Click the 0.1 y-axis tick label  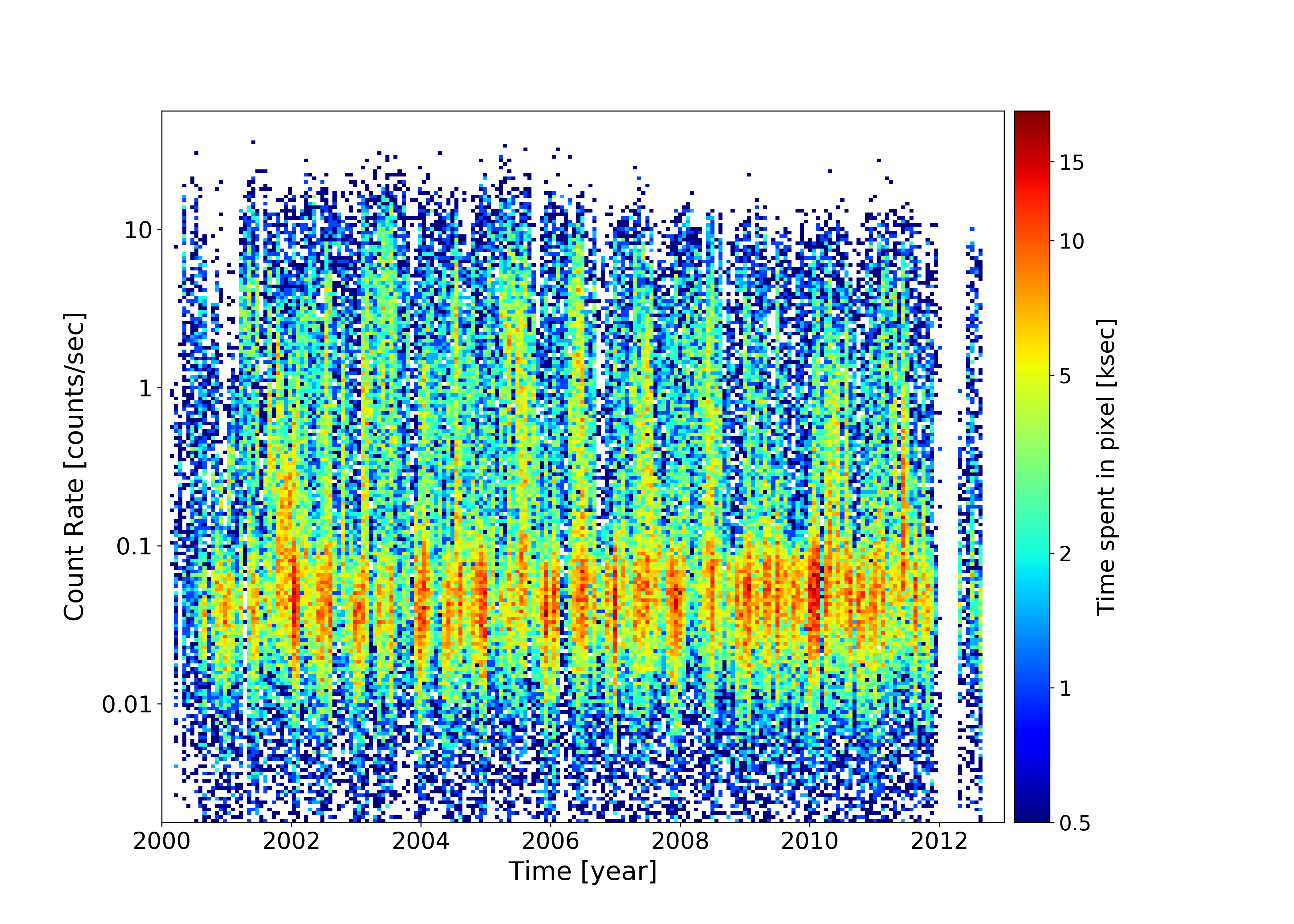[x=134, y=546]
